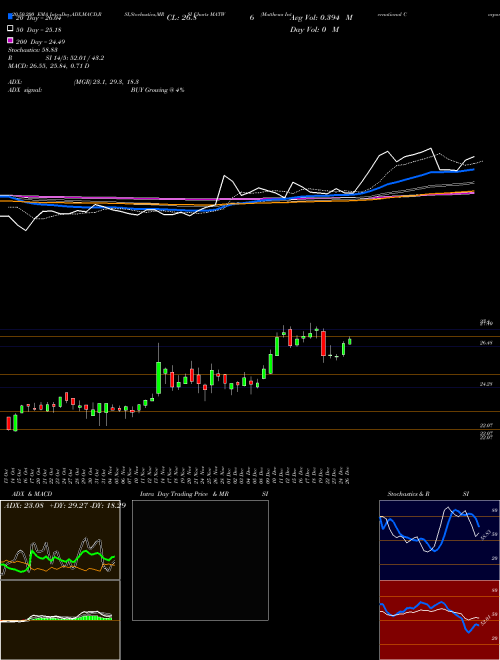Open the blue Stochastics chart panel

click(x=439, y=540)
